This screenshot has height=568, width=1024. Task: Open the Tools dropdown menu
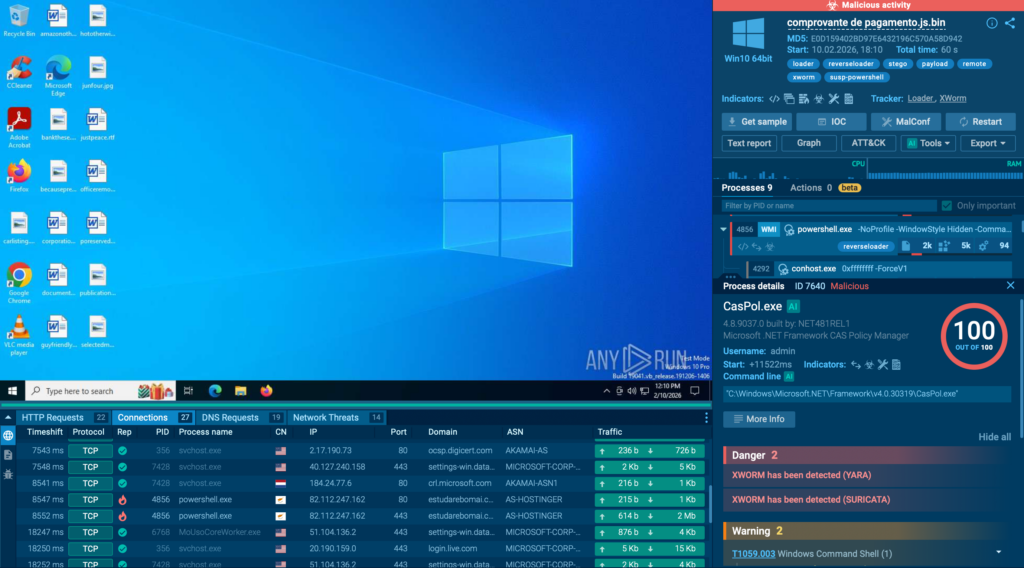[927, 143]
